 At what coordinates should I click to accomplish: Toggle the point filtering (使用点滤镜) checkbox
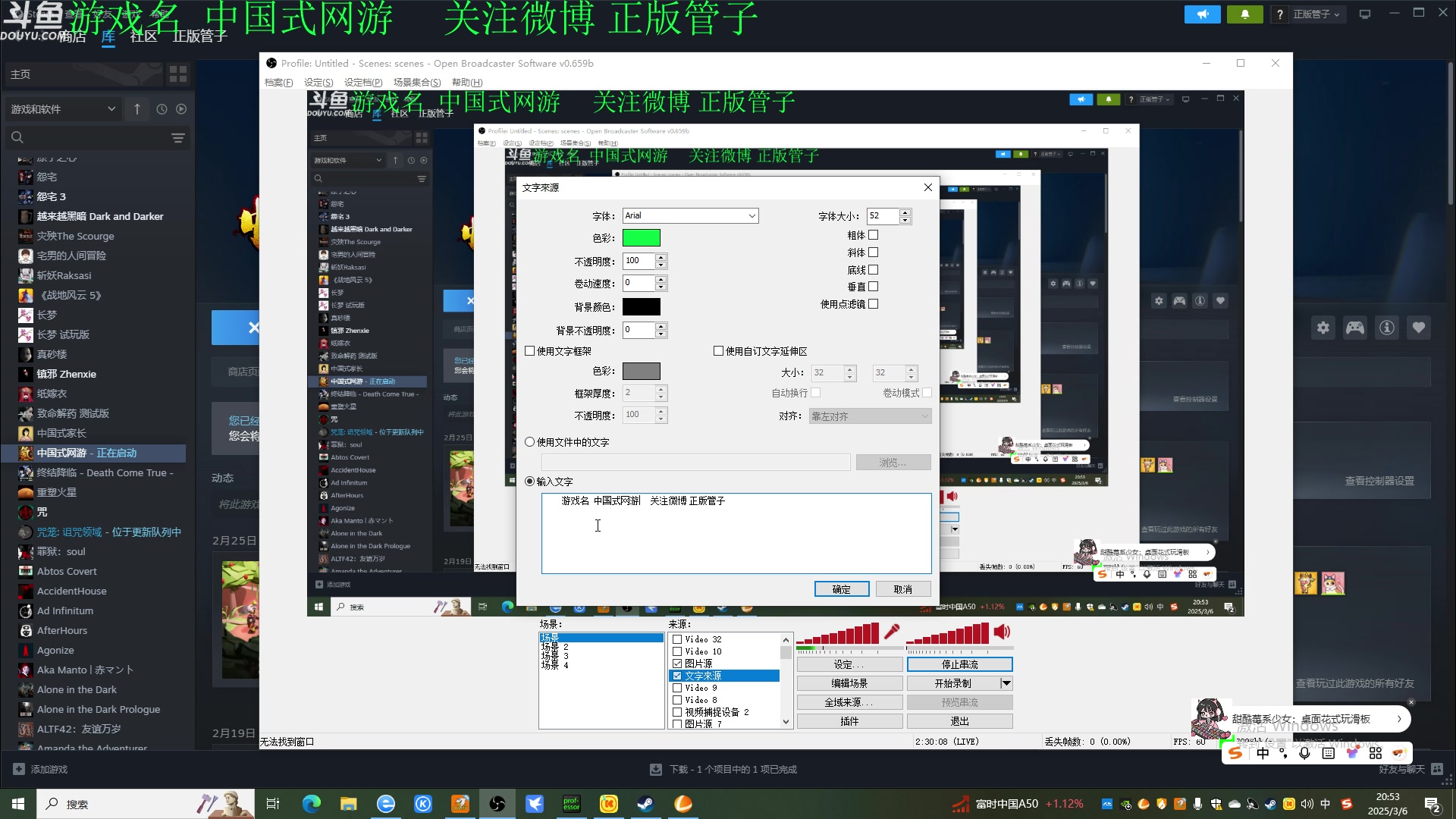click(873, 304)
